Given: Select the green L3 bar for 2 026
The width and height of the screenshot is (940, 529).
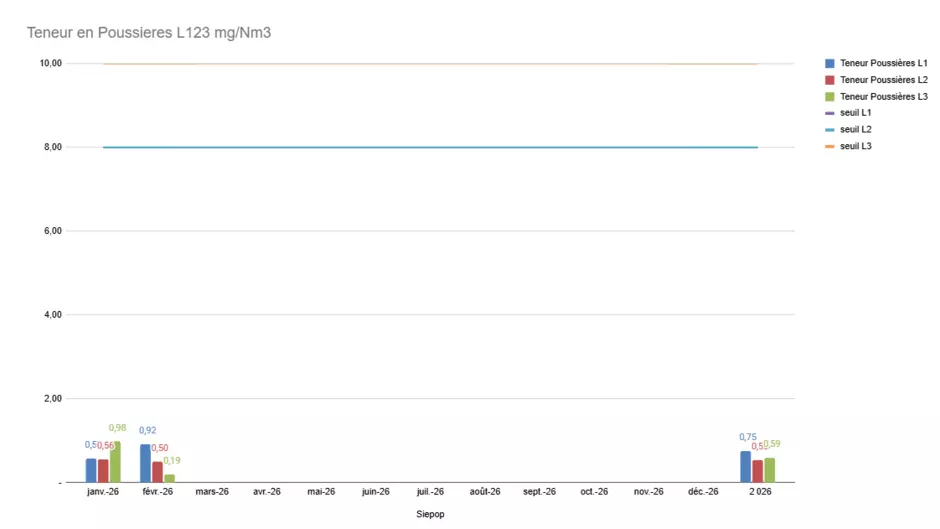Looking at the screenshot, I should click(x=769, y=470).
